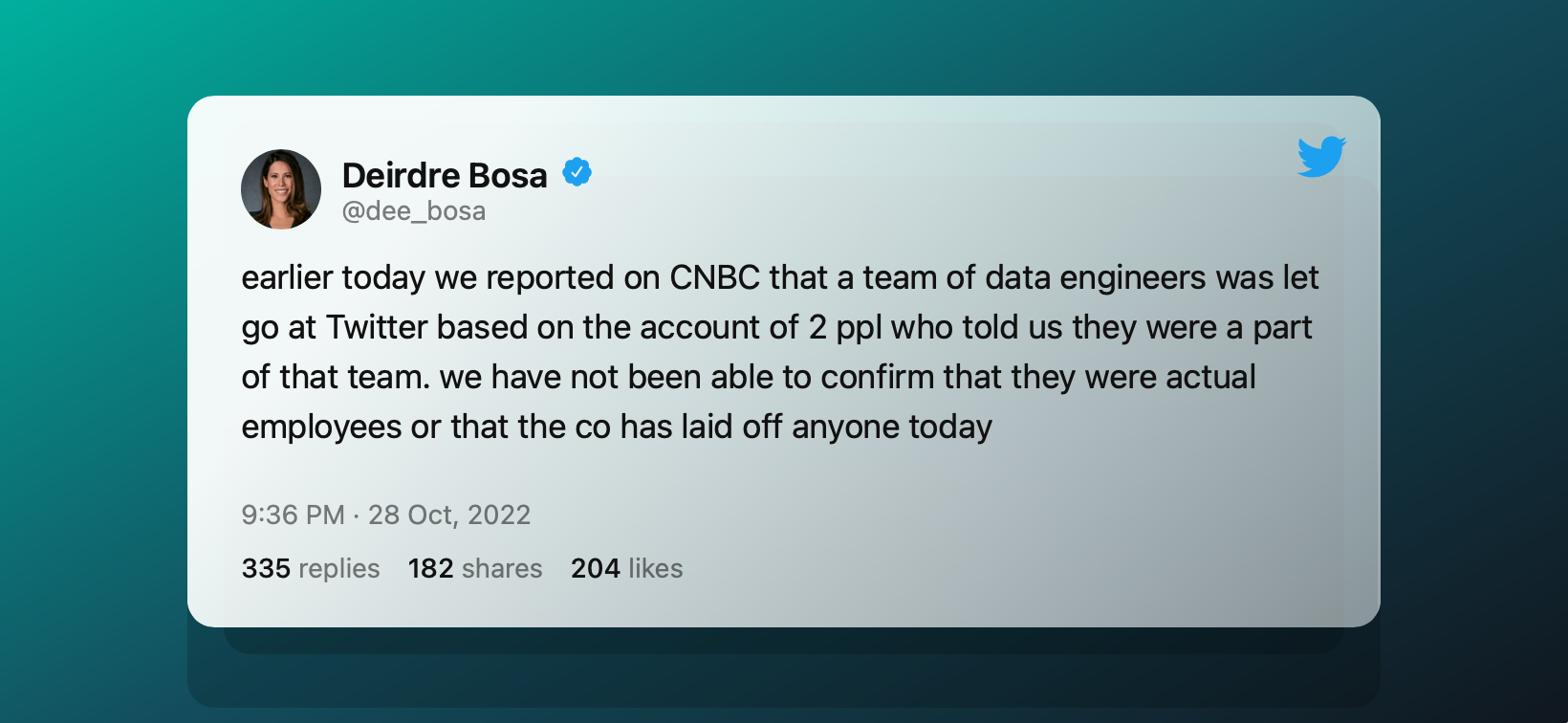Click "earlier today" at the tweet start
Image resolution: width=1568 pixels, height=723 pixels.
(333, 277)
